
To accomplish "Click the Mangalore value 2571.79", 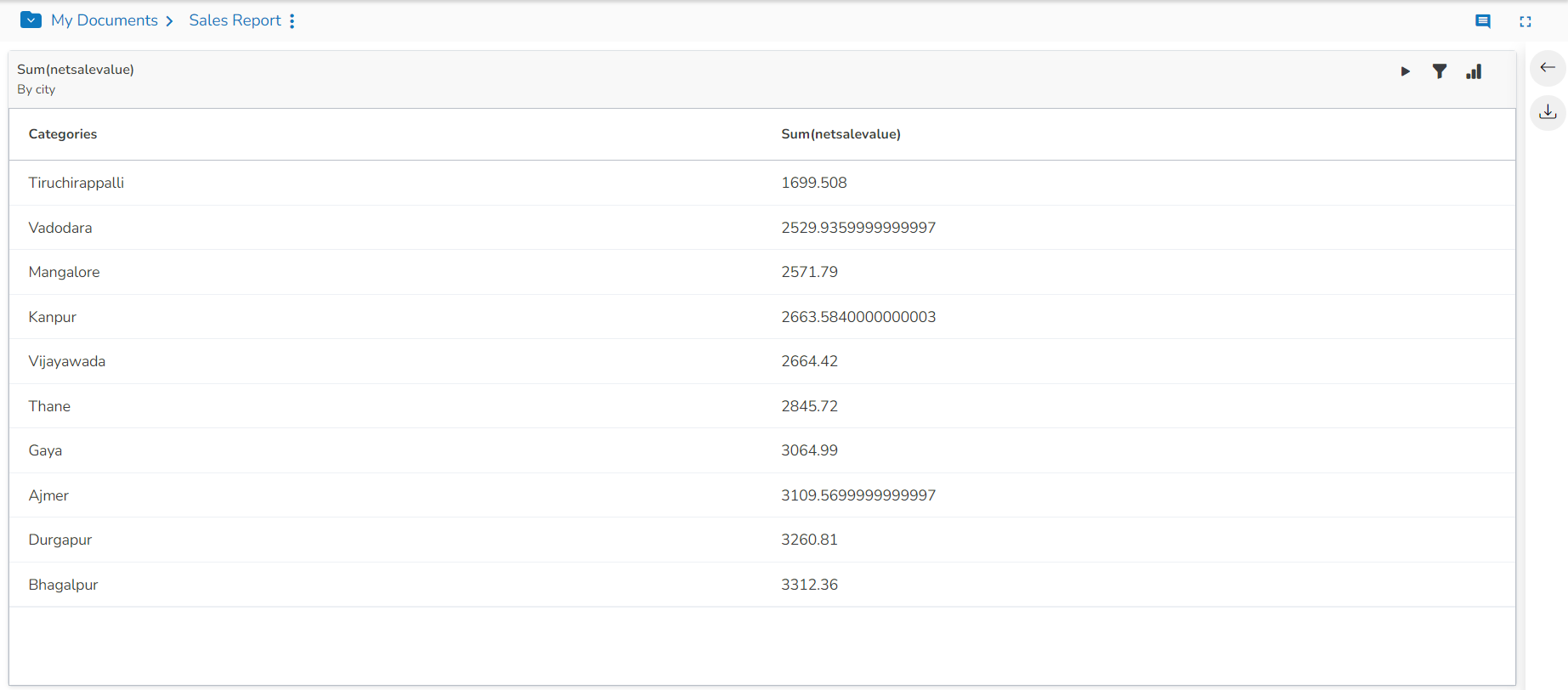I will [809, 272].
